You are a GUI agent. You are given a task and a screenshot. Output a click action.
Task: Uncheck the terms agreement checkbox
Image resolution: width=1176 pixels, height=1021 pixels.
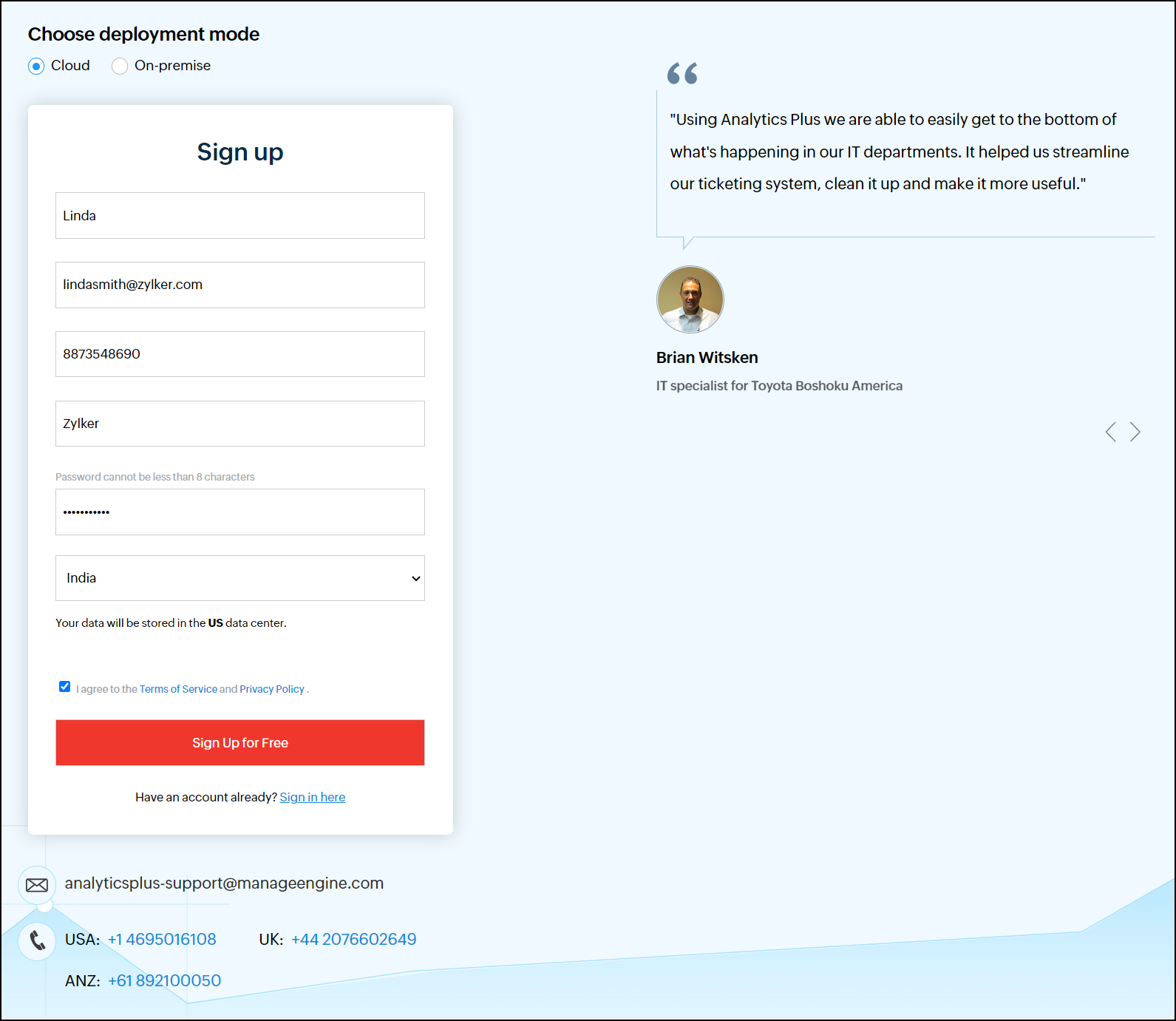click(65, 687)
